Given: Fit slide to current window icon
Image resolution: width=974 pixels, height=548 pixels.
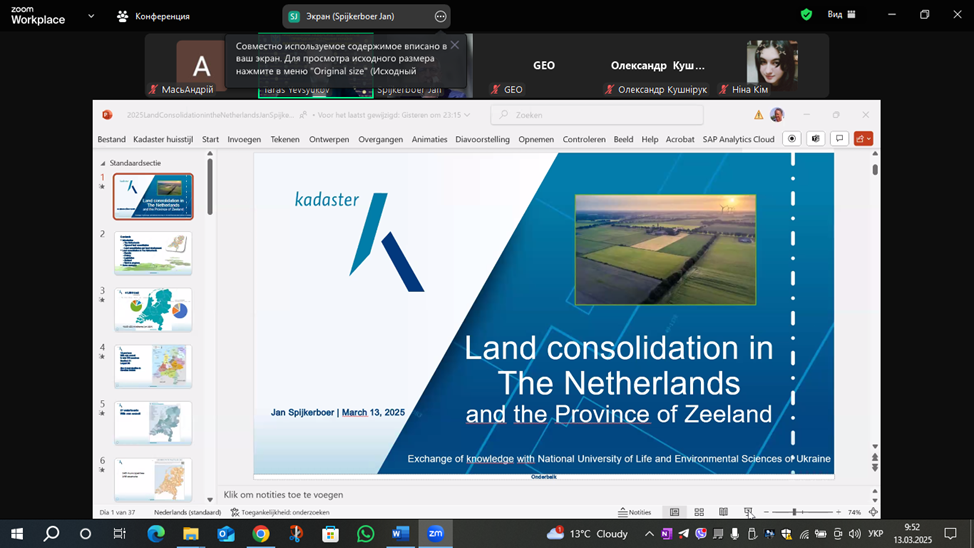Looking at the screenshot, I should tap(873, 512).
